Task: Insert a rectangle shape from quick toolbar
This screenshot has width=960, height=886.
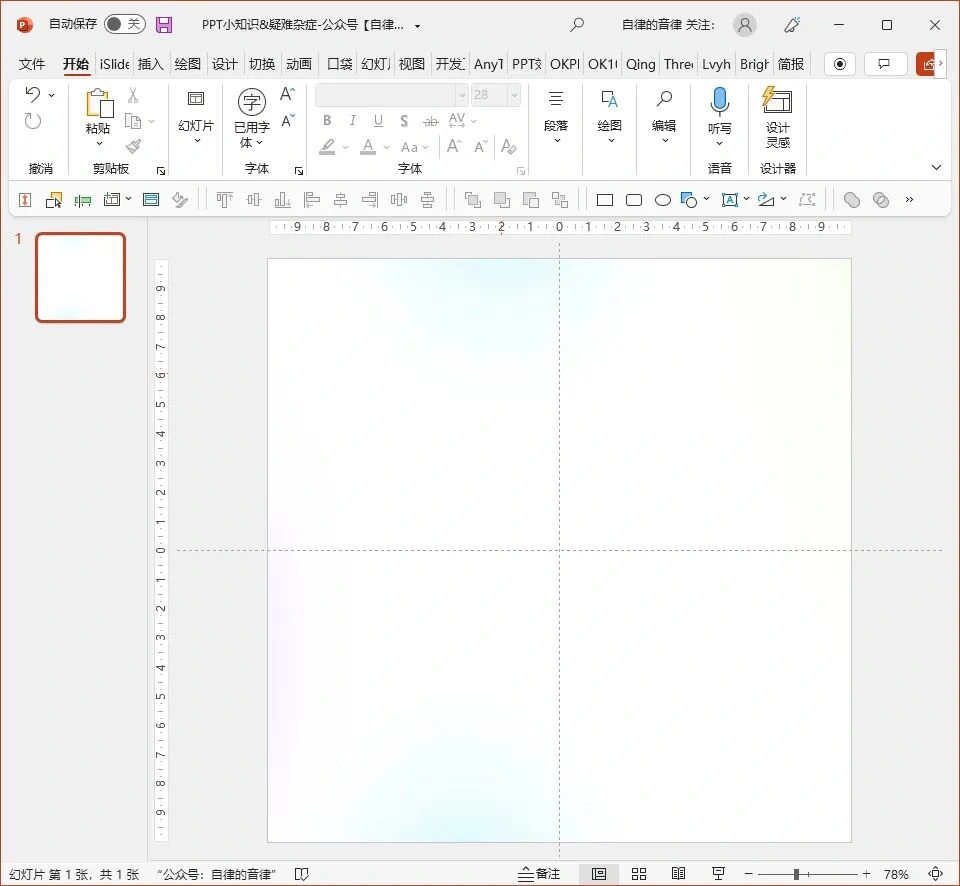Action: click(605, 200)
